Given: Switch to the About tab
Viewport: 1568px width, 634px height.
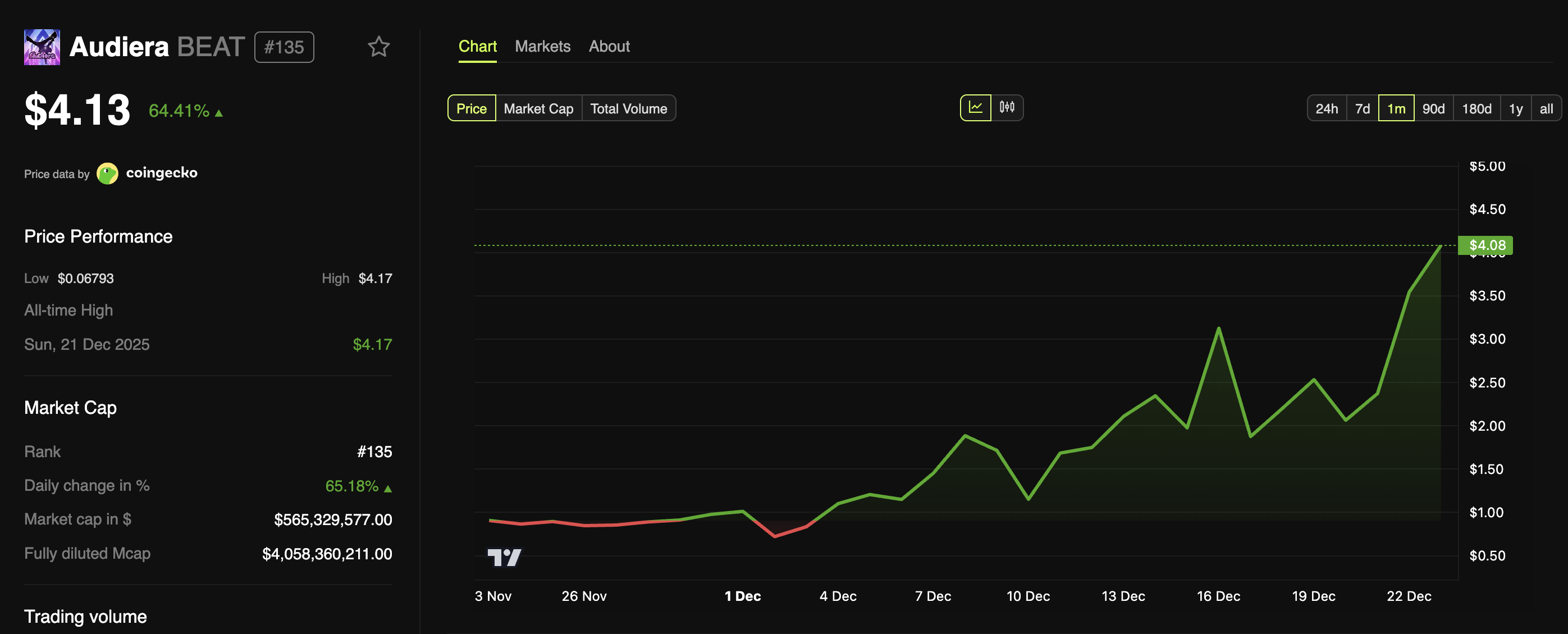Looking at the screenshot, I should [609, 45].
